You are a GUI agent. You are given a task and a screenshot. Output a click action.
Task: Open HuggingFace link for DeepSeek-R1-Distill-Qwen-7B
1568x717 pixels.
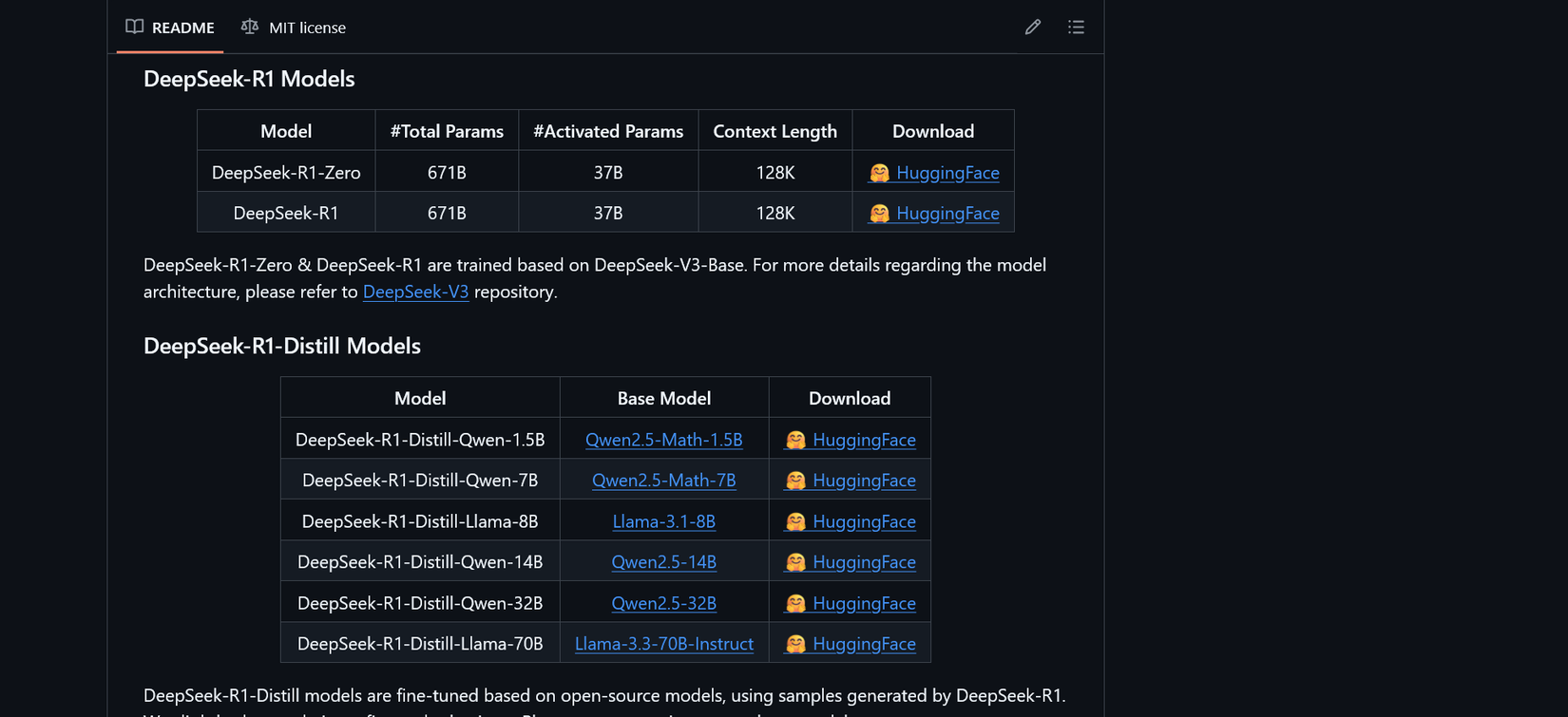point(851,481)
